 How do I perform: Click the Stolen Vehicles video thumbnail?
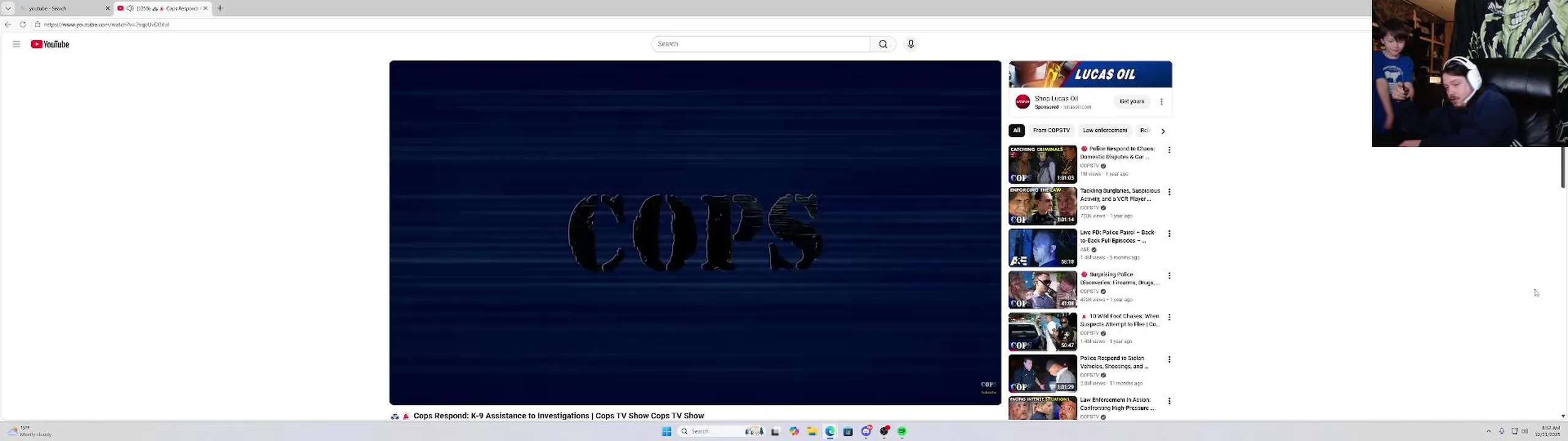[x=1042, y=374]
